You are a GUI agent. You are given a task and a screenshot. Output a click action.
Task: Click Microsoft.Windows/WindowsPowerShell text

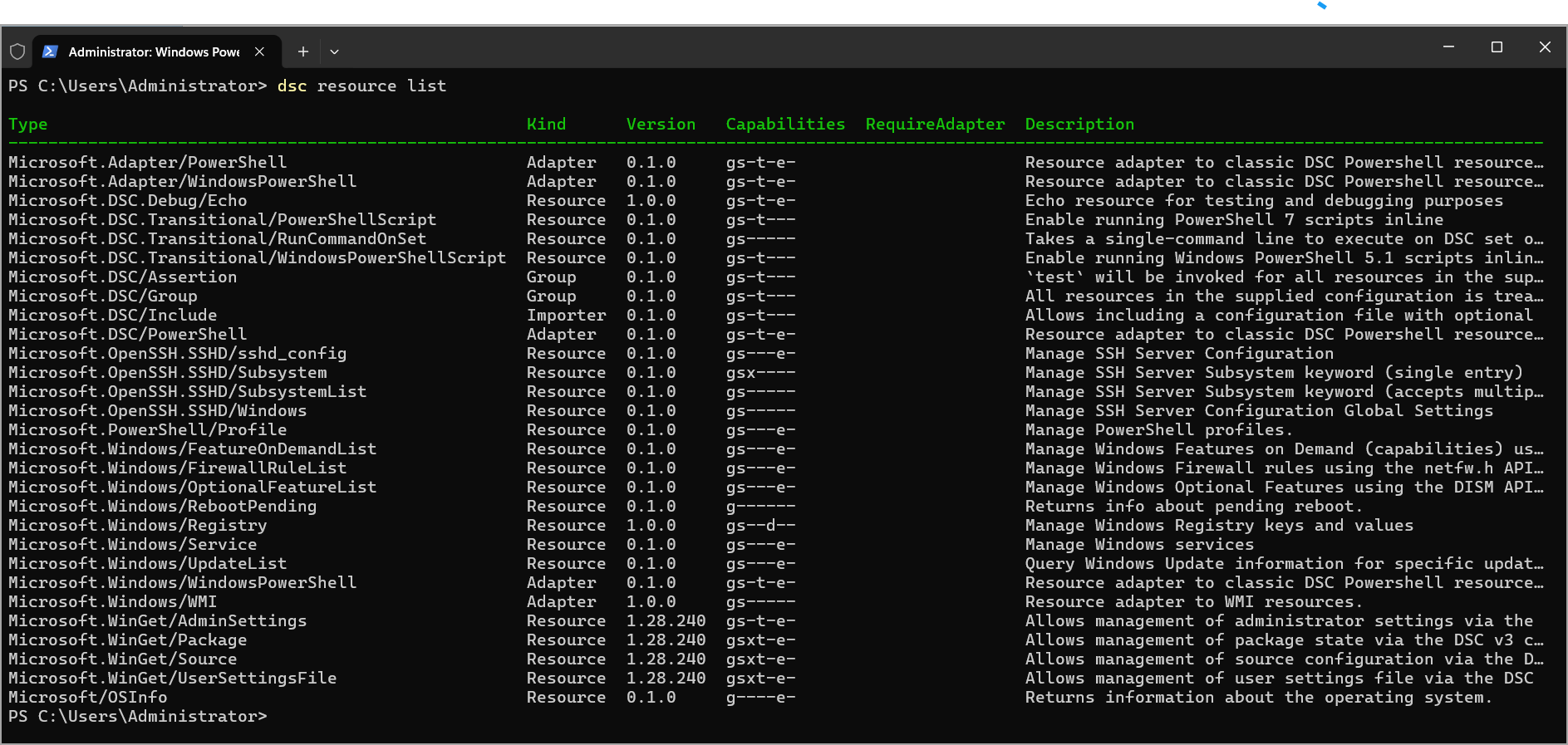tap(182, 583)
